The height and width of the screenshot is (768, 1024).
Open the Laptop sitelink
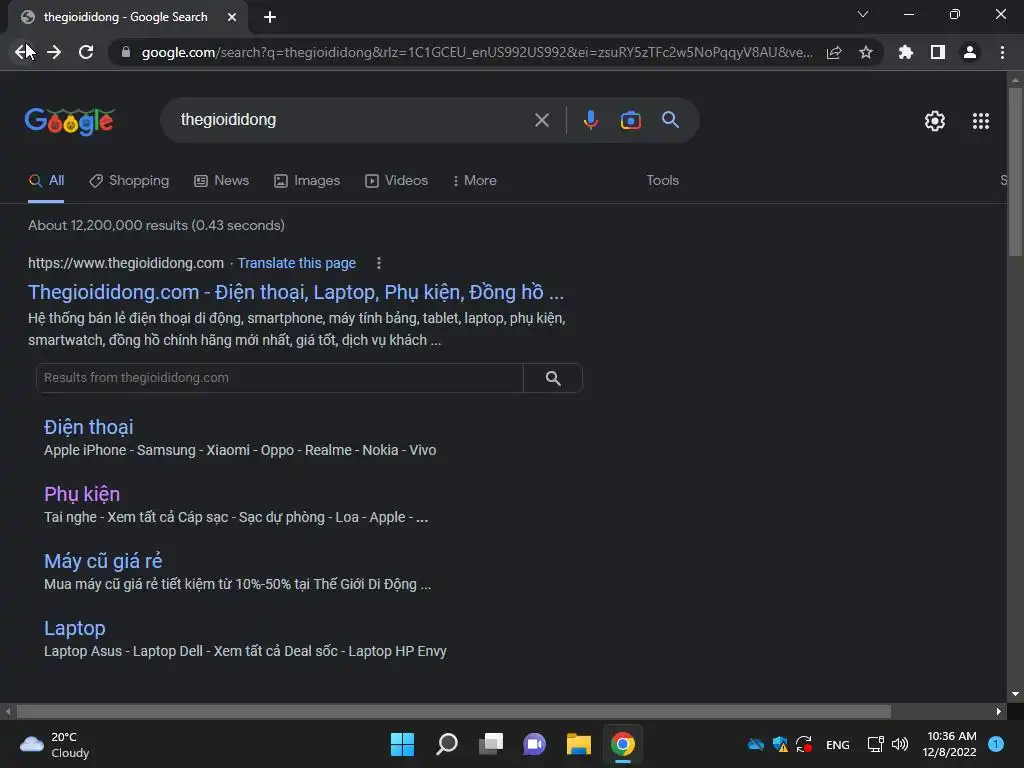click(x=74, y=628)
